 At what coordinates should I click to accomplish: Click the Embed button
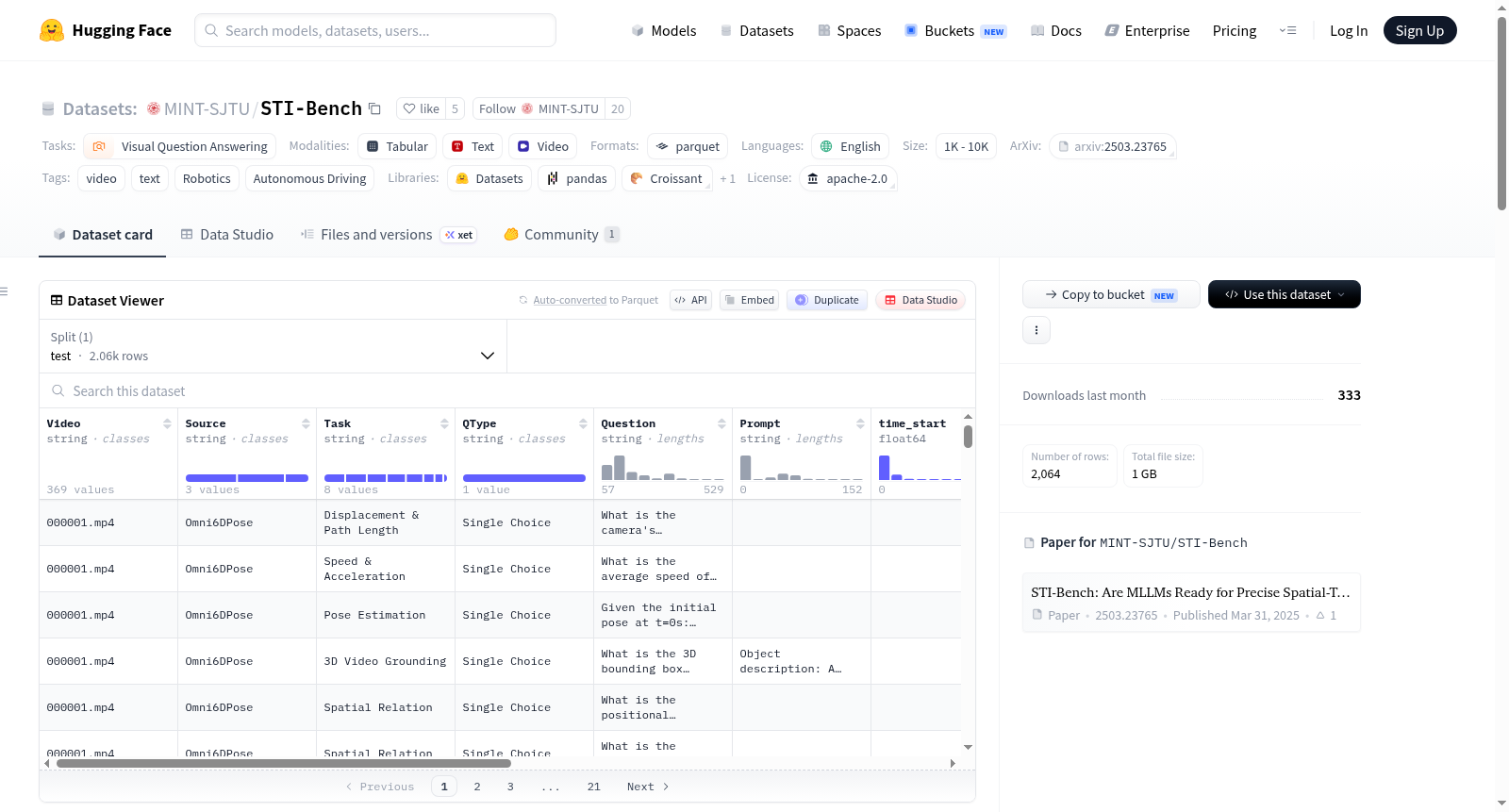pos(749,300)
